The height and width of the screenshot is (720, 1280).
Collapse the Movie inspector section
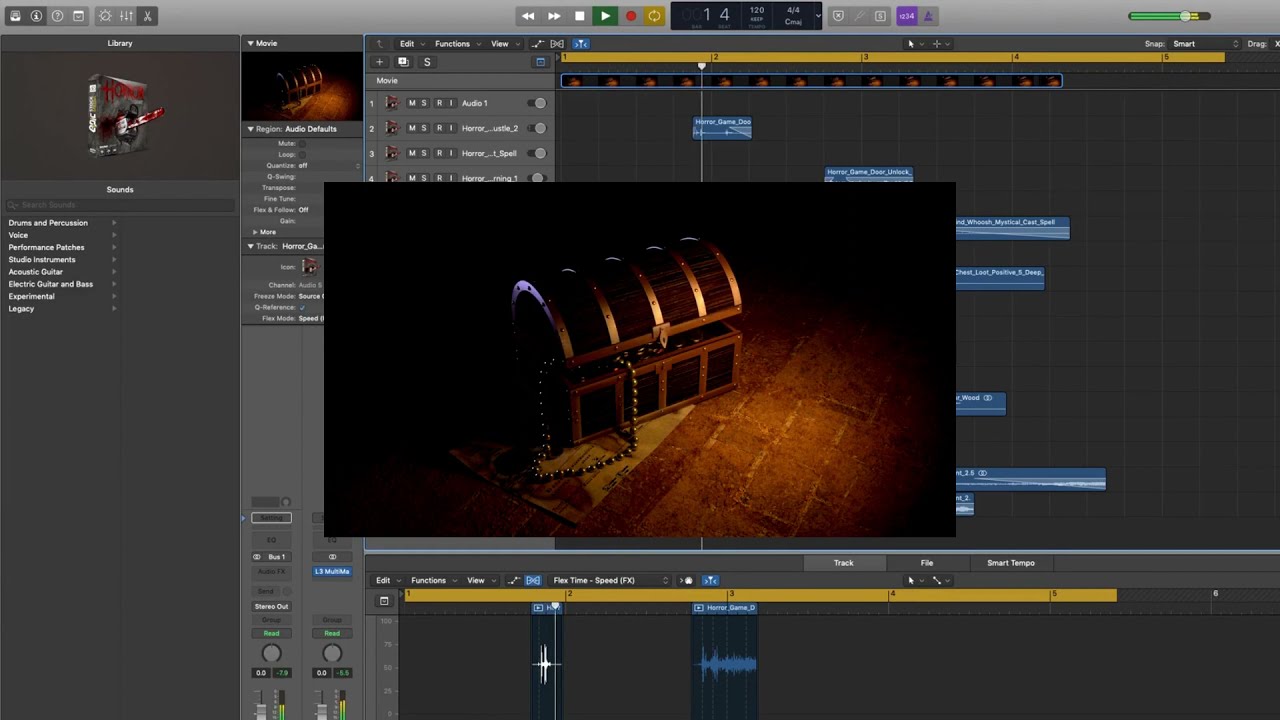click(251, 43)
